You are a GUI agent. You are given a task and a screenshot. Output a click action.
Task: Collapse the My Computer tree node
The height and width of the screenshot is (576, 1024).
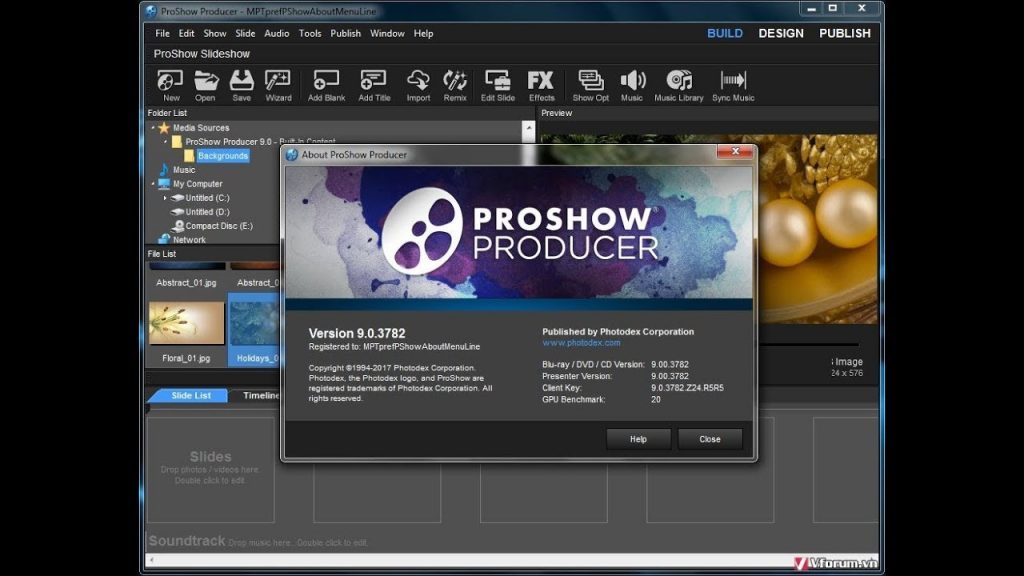(x=153, y=184)
